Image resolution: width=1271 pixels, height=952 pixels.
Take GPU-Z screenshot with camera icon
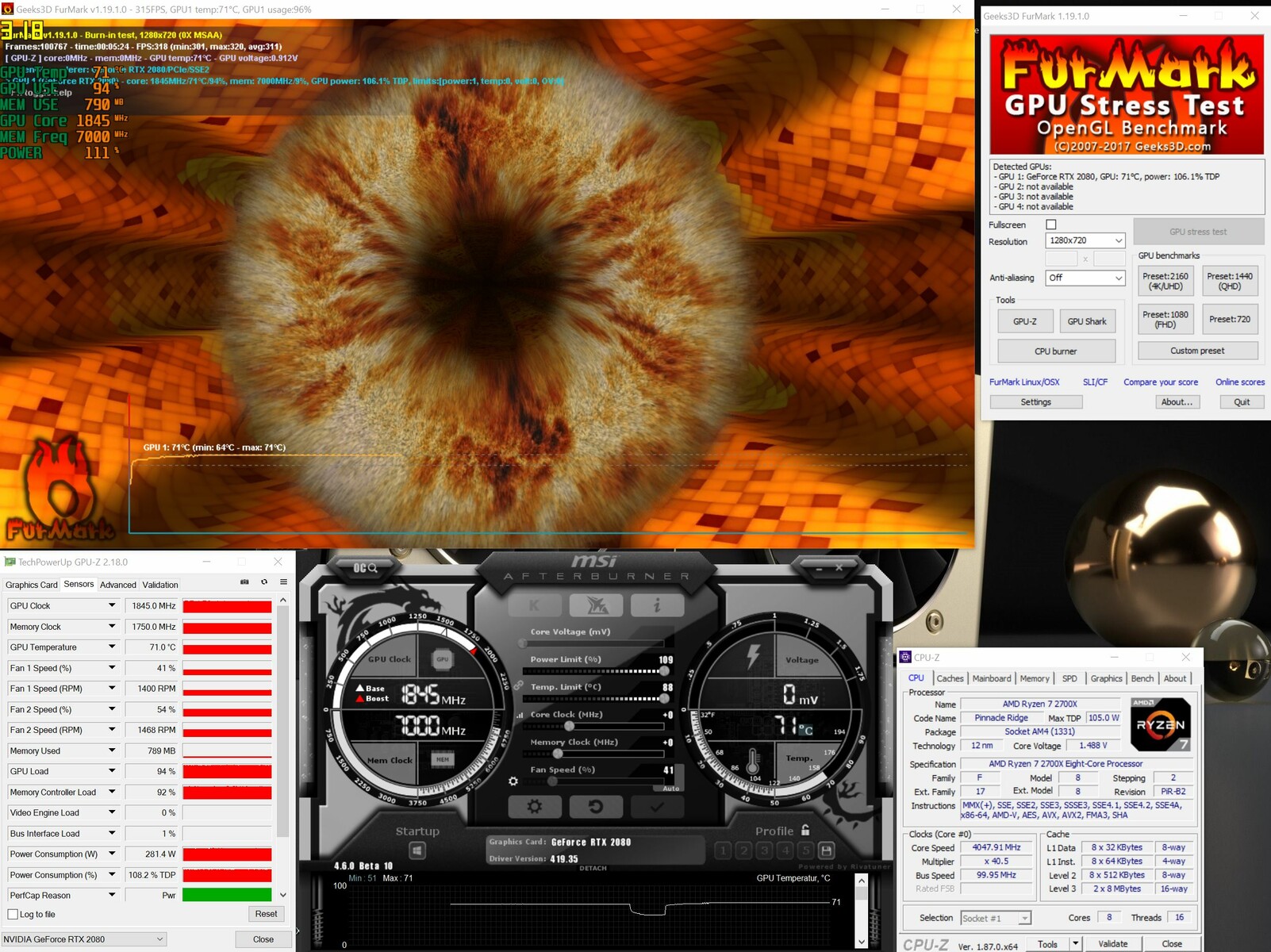click(244, 582)
